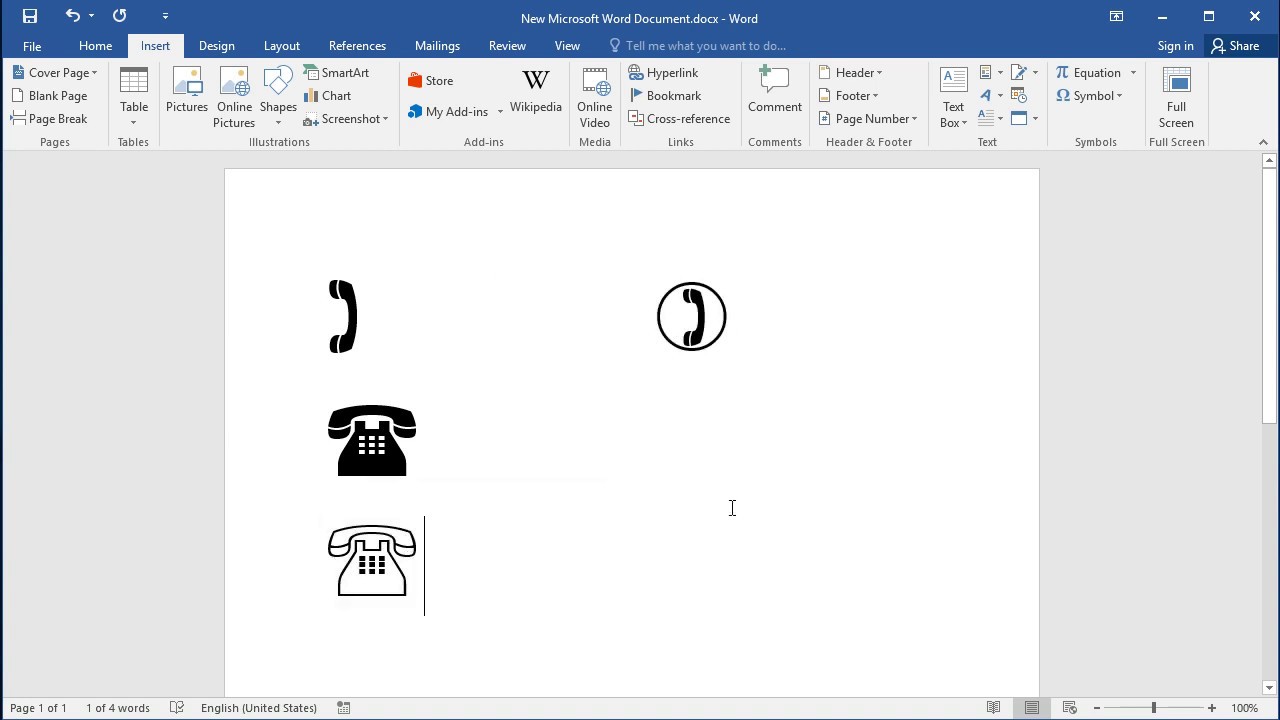Insert a Table from the ribbon
Viewport: 1280px width, 720px height.
pos(134,97)
